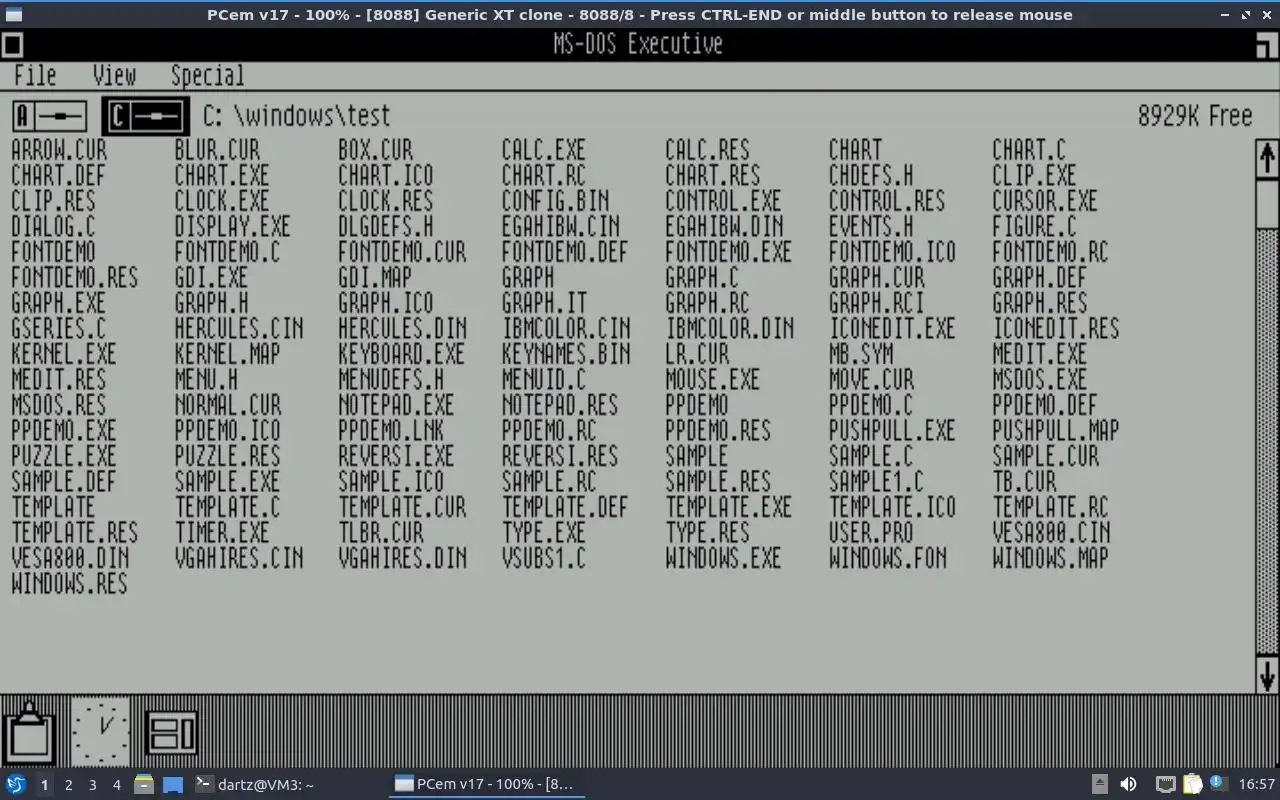Click the minimized Clipboard icon
This screenshot has height=800, width=1280.
[29, 733]
